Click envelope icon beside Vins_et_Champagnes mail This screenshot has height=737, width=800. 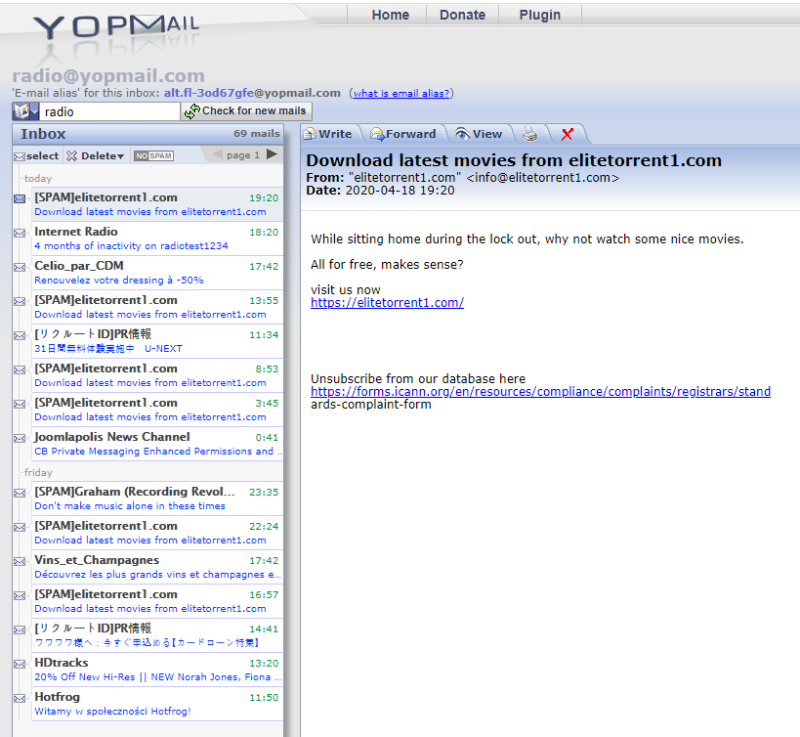click(20, 561)
